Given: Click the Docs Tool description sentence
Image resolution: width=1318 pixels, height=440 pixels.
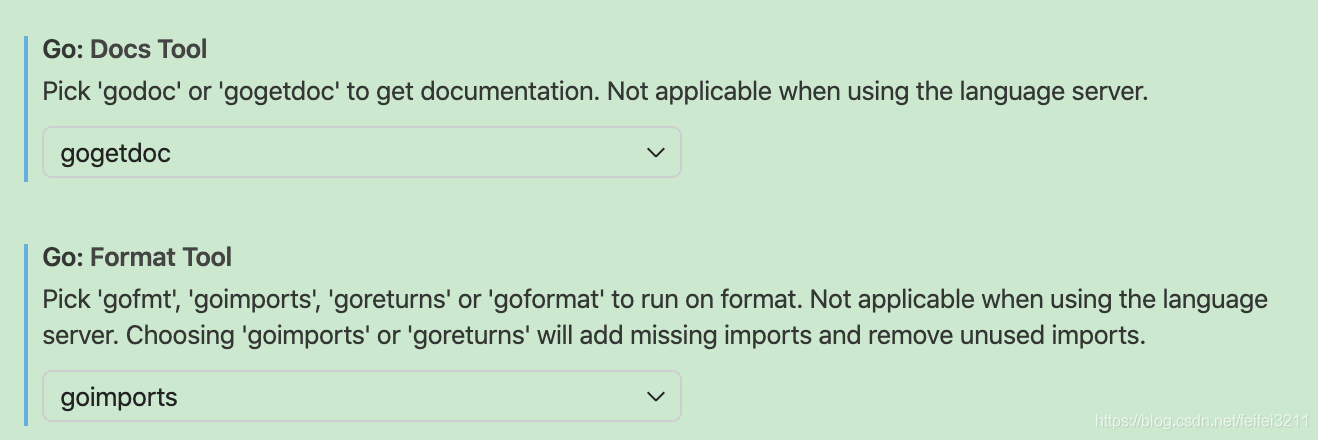Looking at the screenshot, I should pos(595,92).
